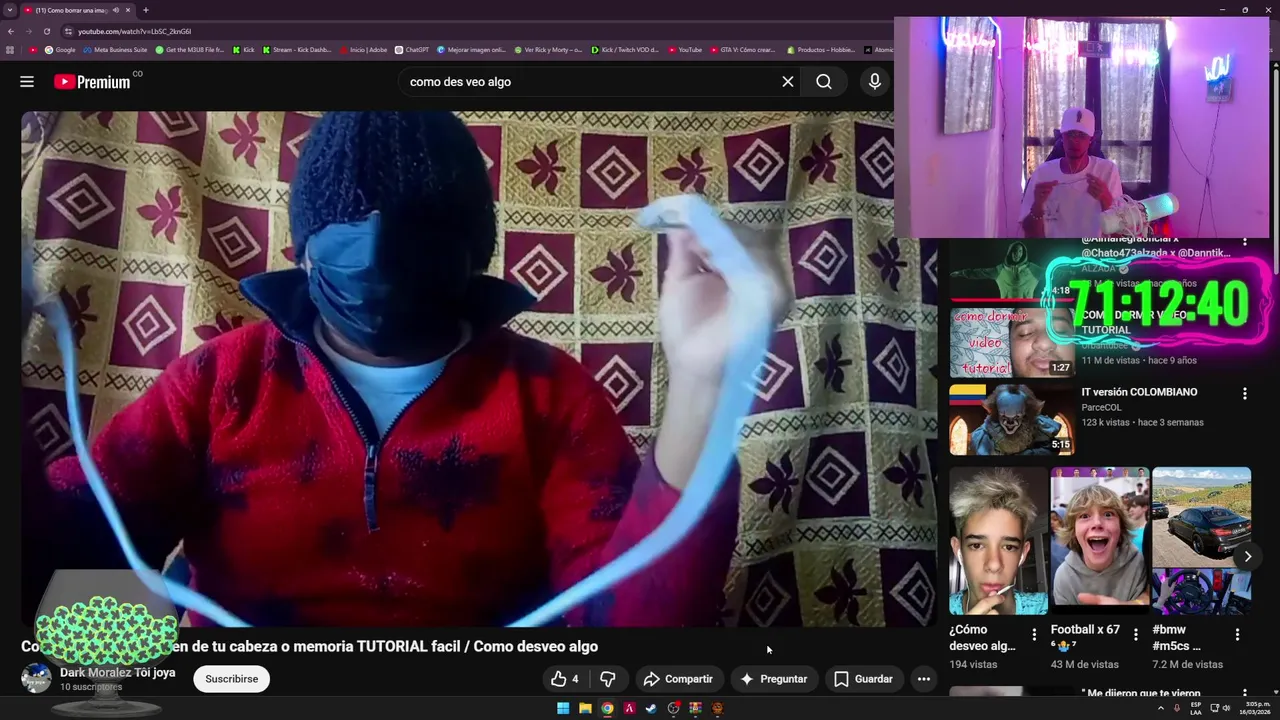1280x720 pixels.
Task: Open the Google bookmark
Action: tap(60, 49)
